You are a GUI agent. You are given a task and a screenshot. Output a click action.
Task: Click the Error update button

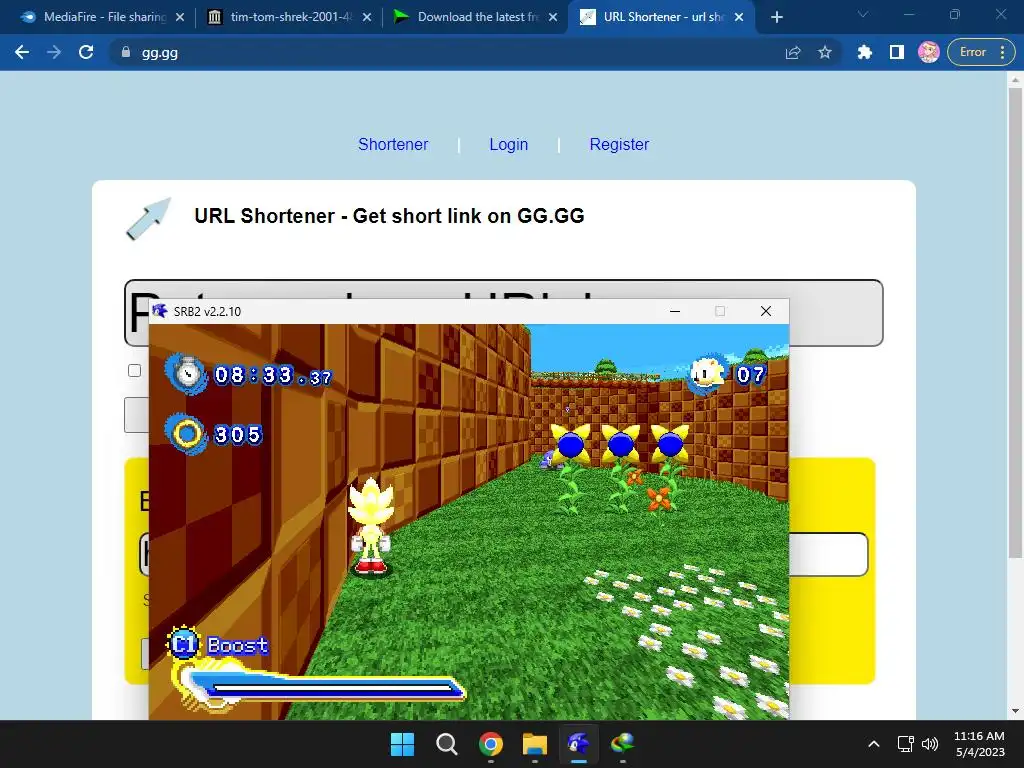click(972, 52)
